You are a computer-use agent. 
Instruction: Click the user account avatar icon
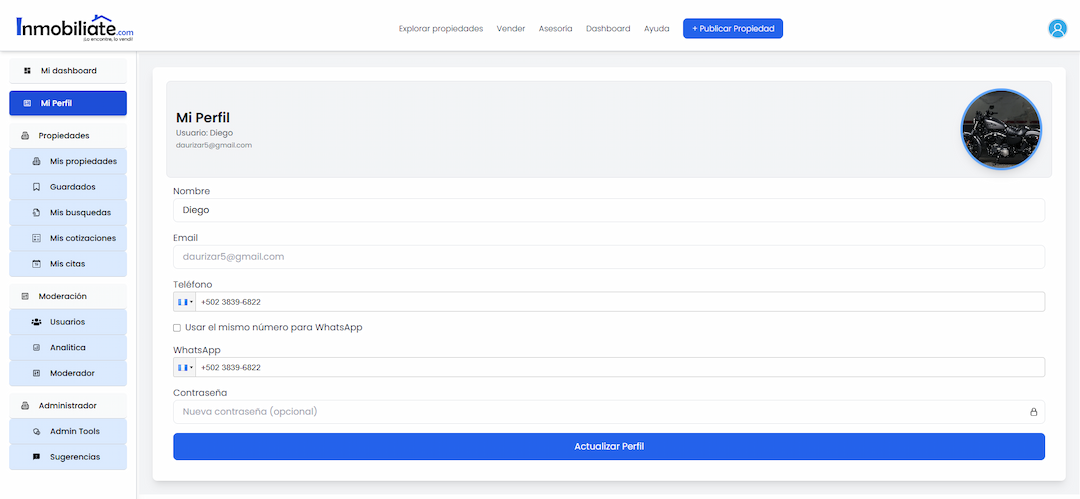(1057, 29)
